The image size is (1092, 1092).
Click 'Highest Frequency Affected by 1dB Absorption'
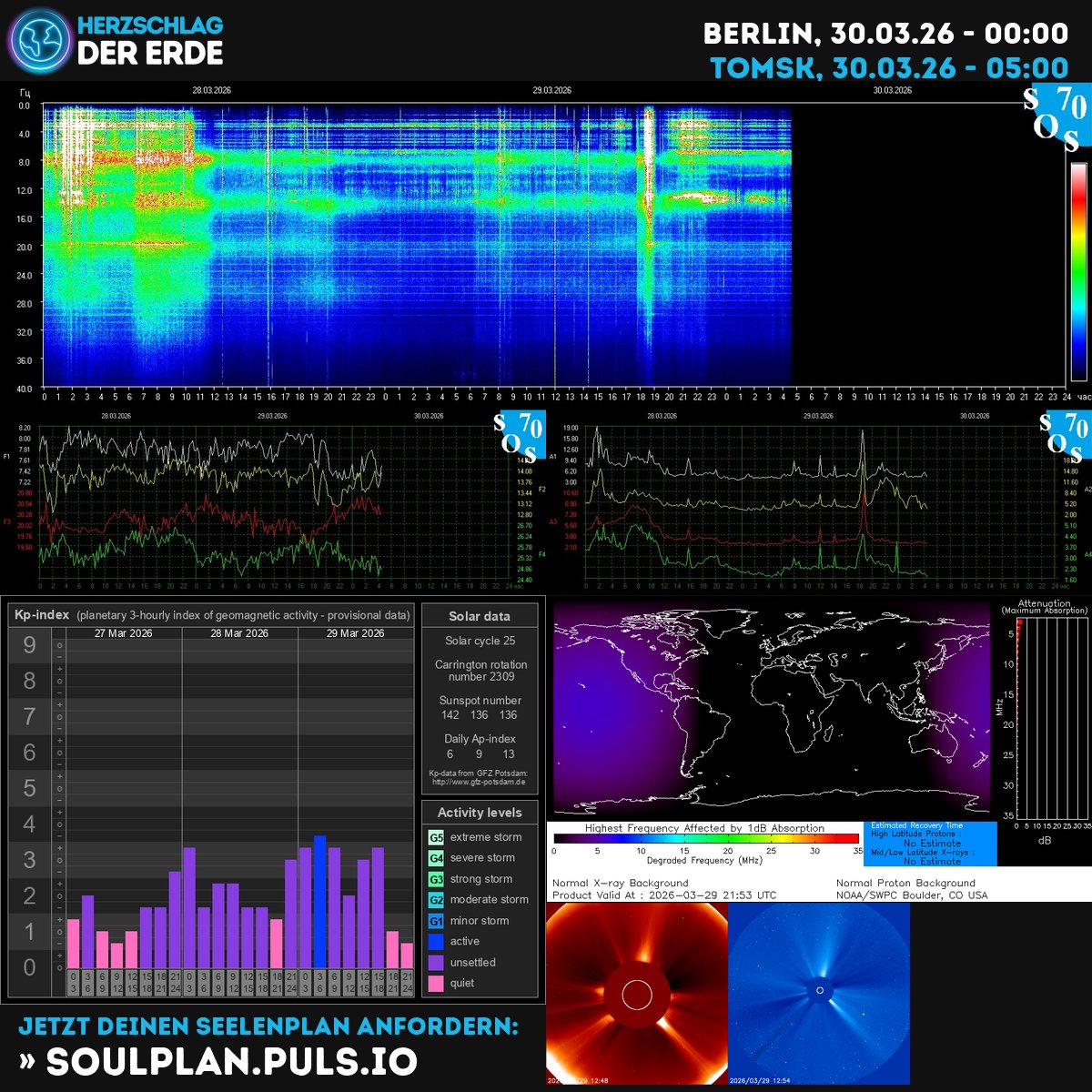pos(704,828)
